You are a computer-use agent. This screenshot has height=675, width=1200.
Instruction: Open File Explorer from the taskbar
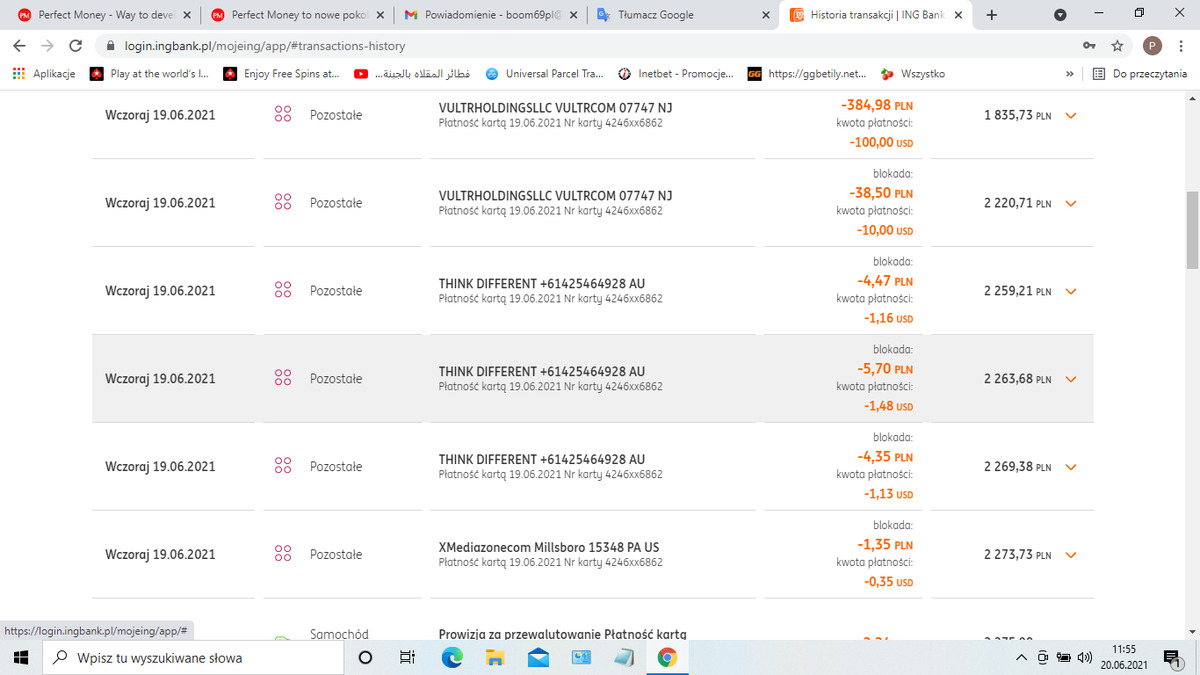pyautogui.click(x=496, y=657)
